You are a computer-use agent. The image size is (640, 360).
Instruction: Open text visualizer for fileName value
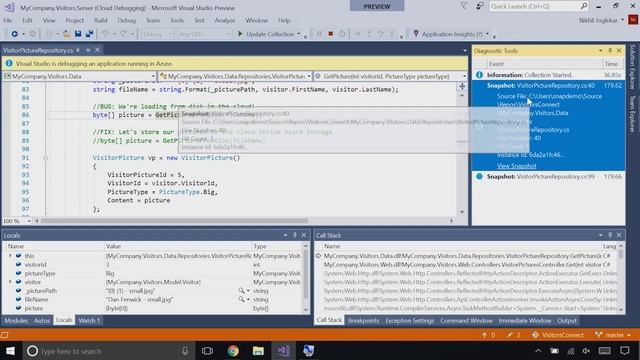click(x=241, y=299)
